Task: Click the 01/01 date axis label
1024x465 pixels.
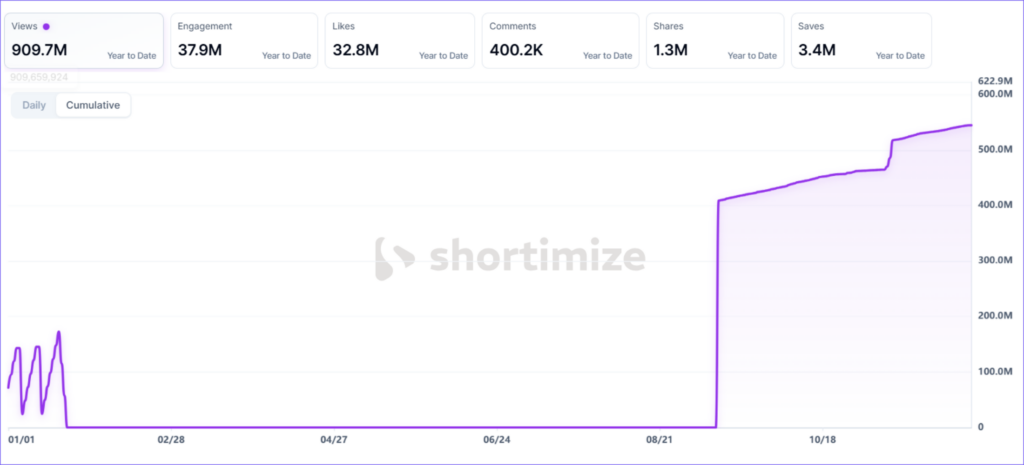Action: coord(21,439)
